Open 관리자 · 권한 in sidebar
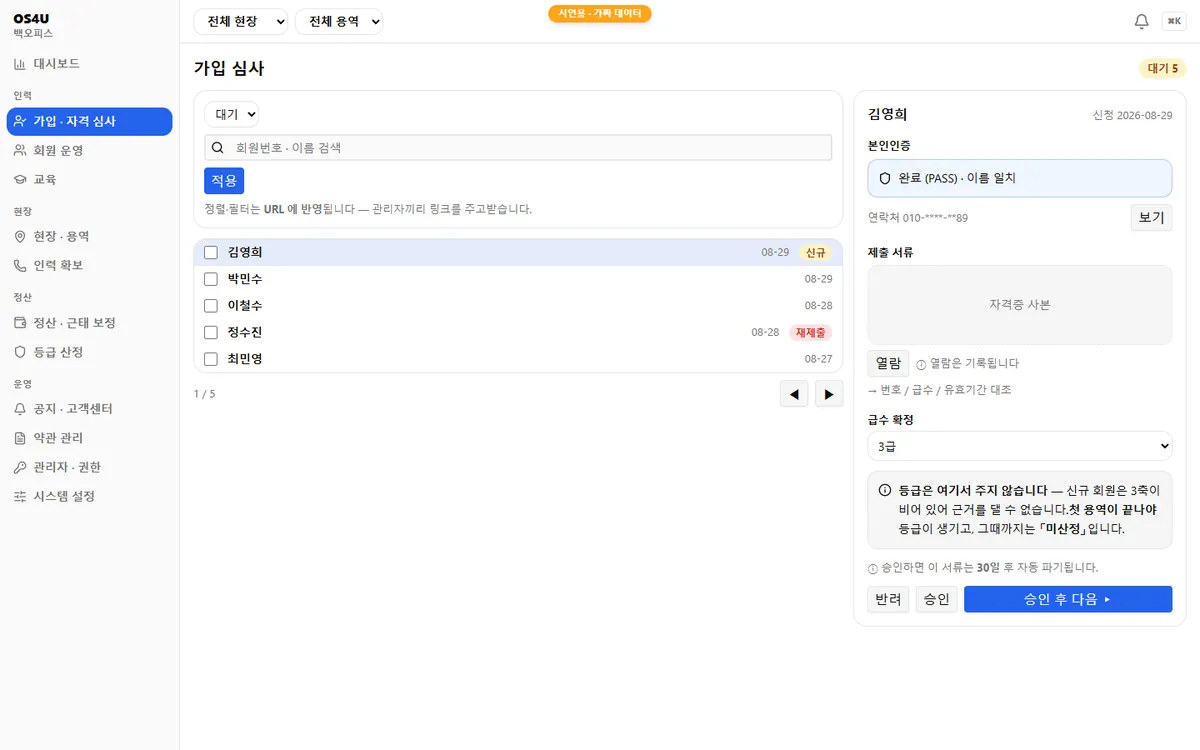The width and height of the screenshot is (1200, 750). pos(89,467)
